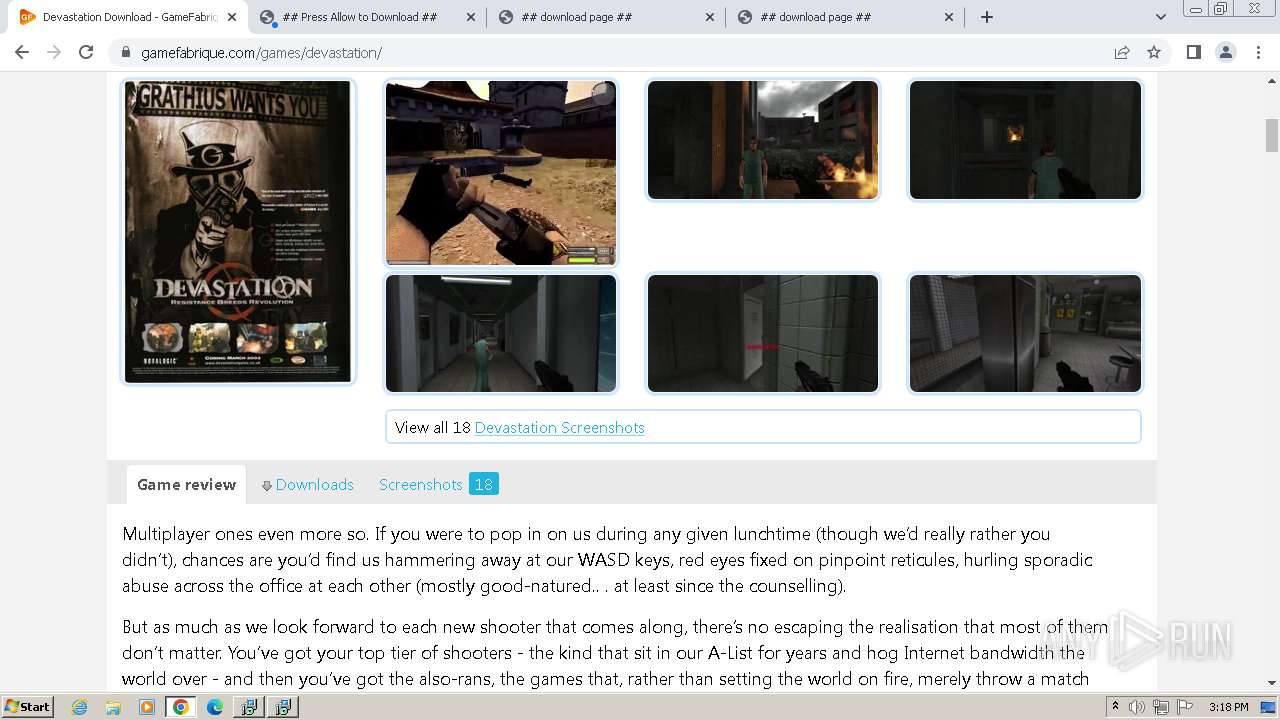
Task: Close the last download page tab
Action: 948,17
